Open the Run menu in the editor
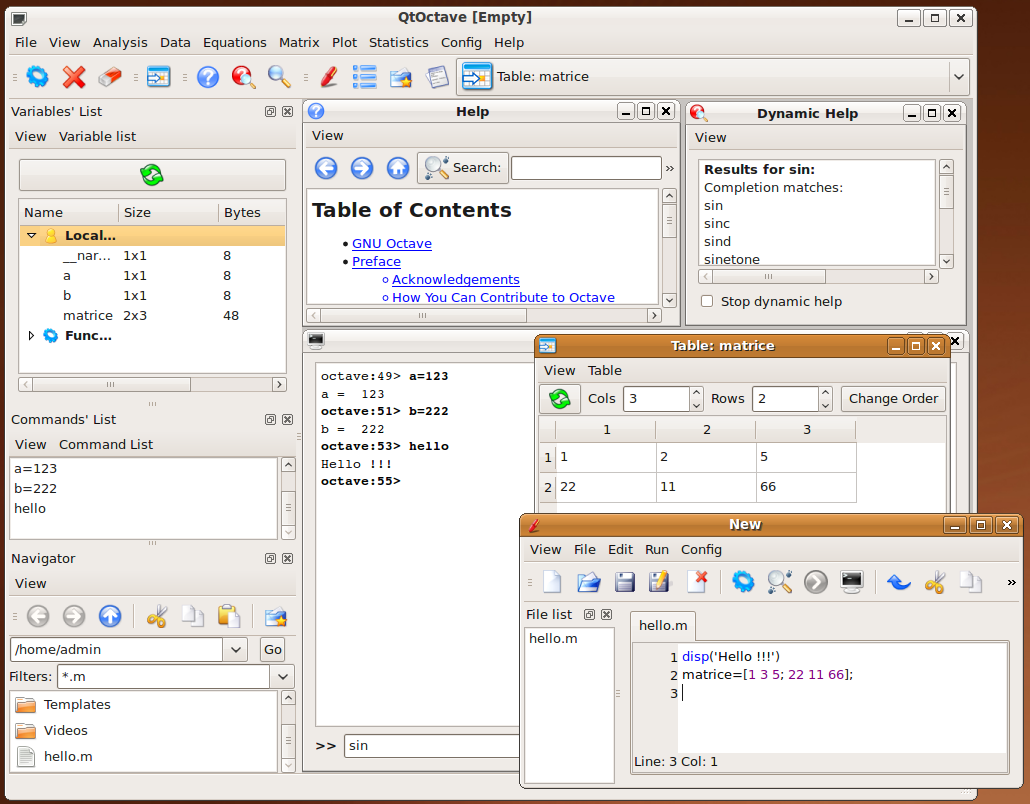Viewport: 1030px width, 804px height. point(657,550)
